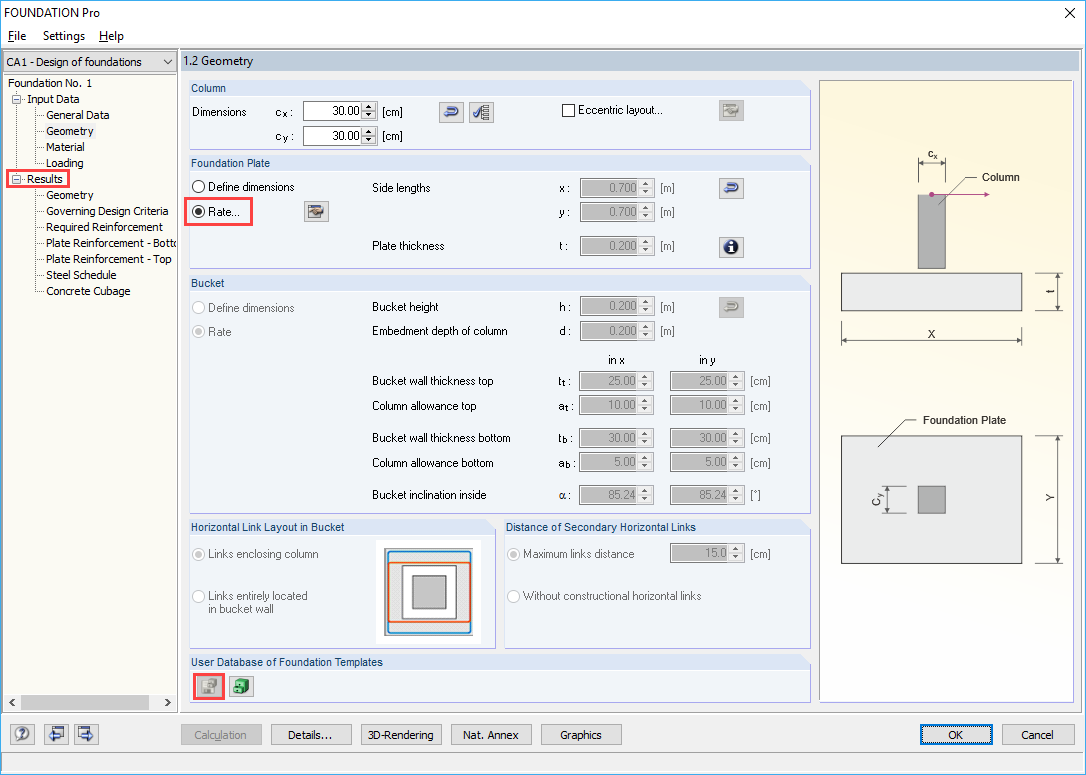
Task: Click the plate thickness info icon
Action: coord(731,247)
